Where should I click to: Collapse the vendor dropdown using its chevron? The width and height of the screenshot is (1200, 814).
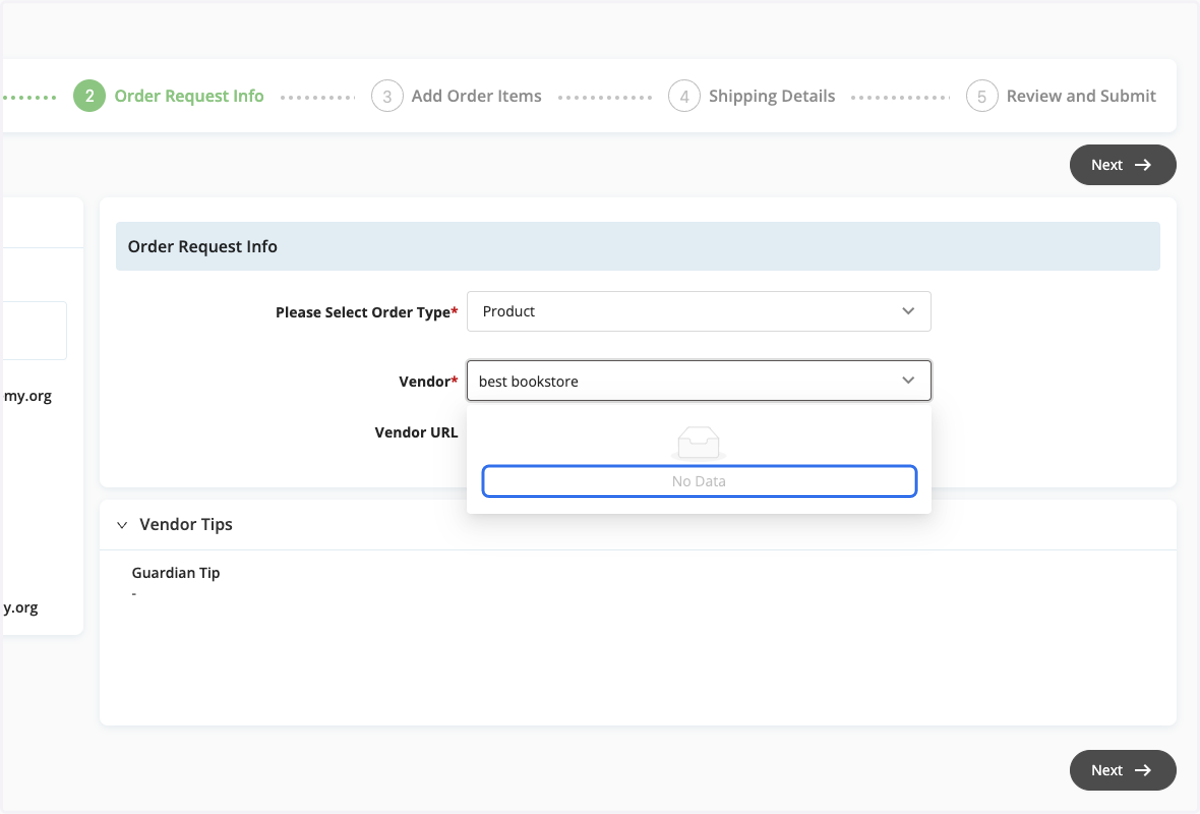point(908,381)
